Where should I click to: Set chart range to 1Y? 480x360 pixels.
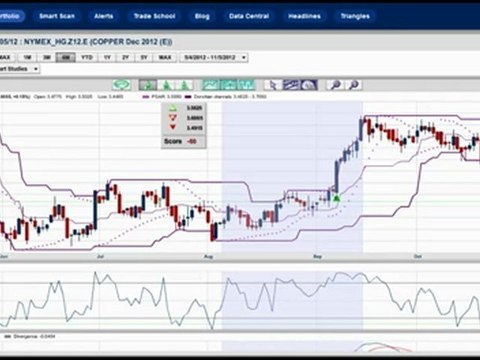[x=107, y=58]
